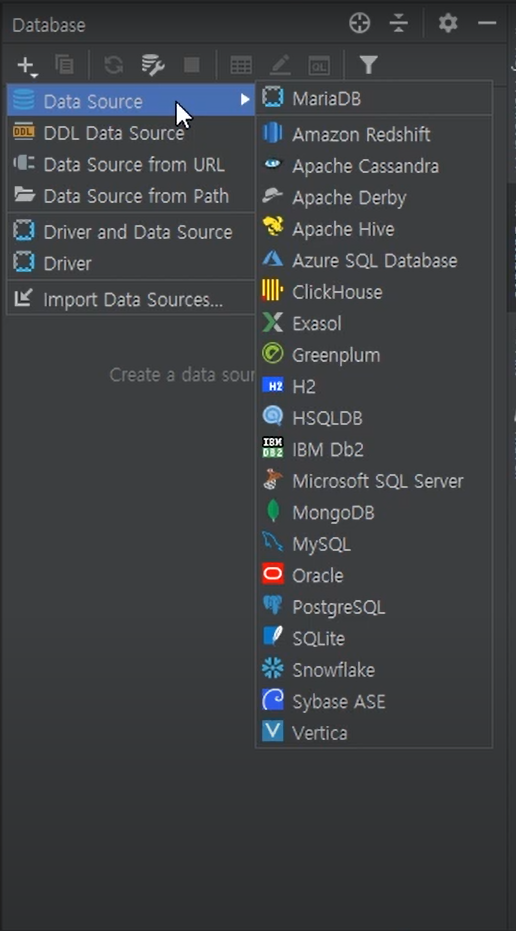Click the Duplicate icon in Database toolbar
Screen dimensions: 516x931
[64, 65]
